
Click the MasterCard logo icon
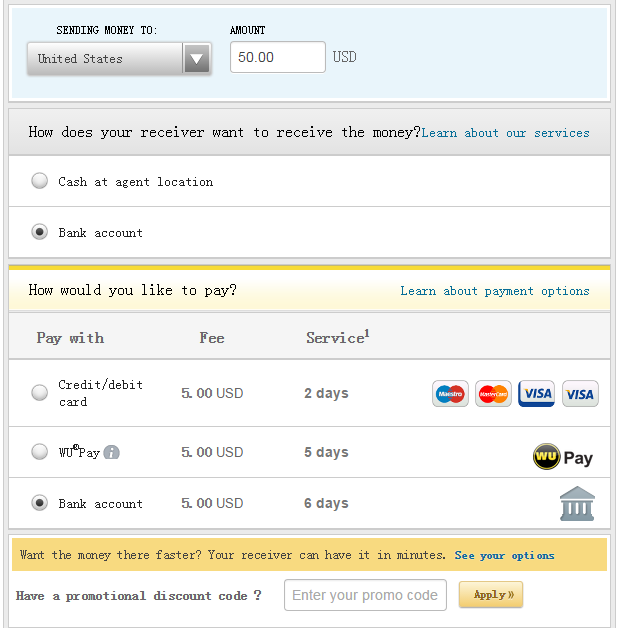pos(493,394)
